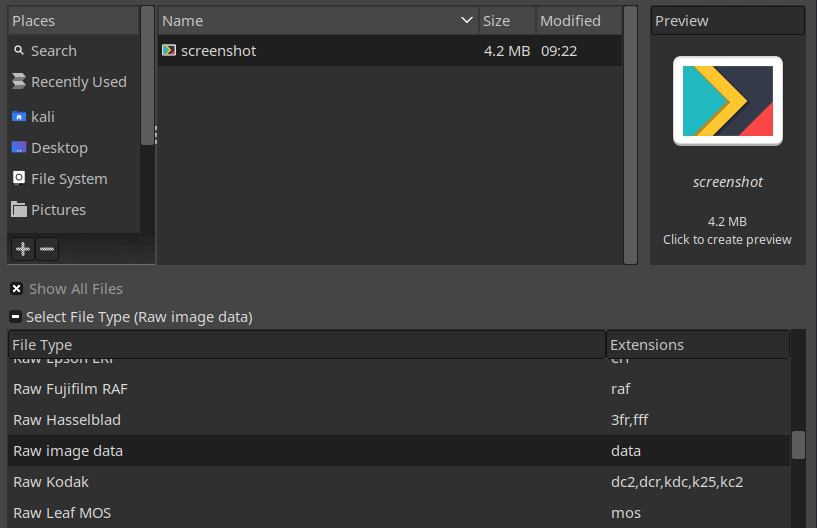The width and height of the screenshot is (817, 528).
Task: Select the screenshot file row
Action: tap(390, 51)
